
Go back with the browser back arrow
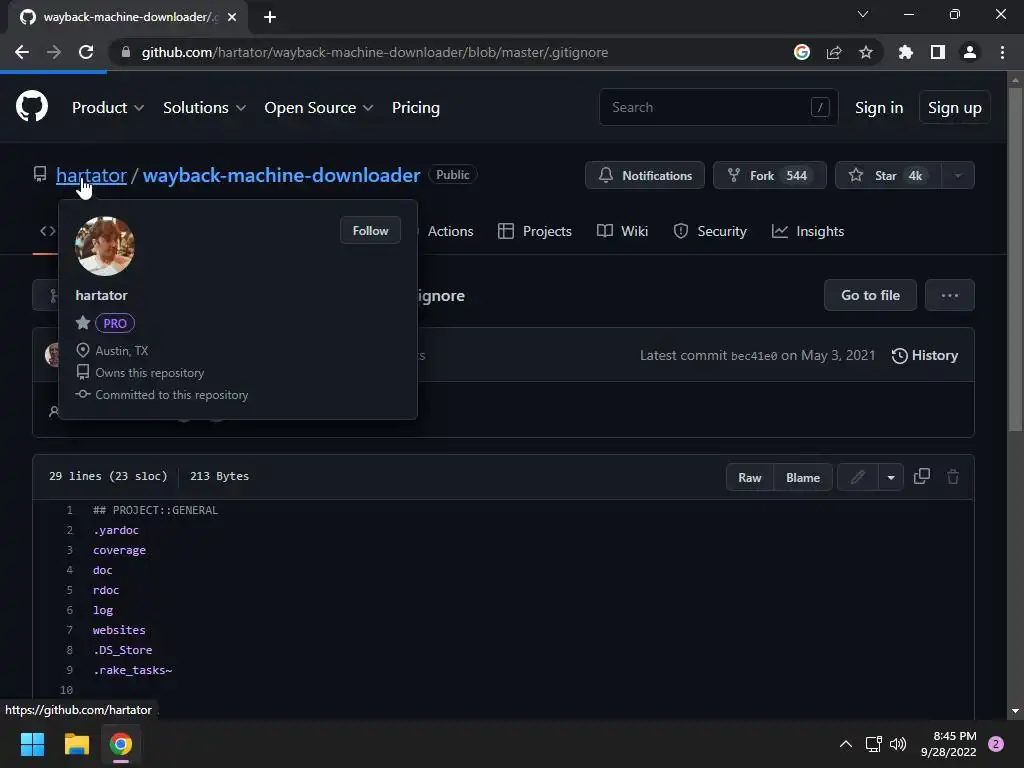point(22,52)
